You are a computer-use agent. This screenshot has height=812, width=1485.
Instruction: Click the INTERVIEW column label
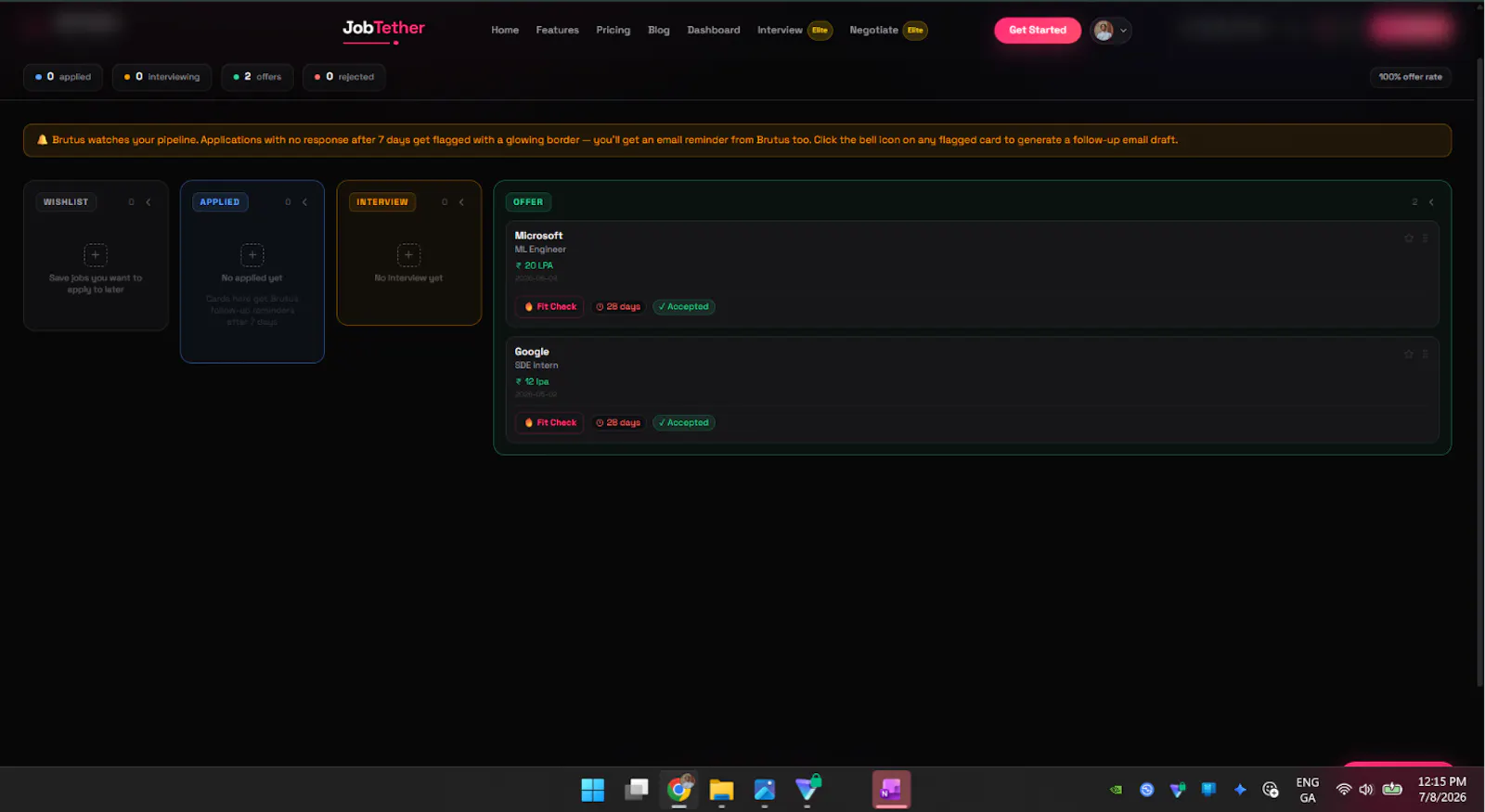382,202
